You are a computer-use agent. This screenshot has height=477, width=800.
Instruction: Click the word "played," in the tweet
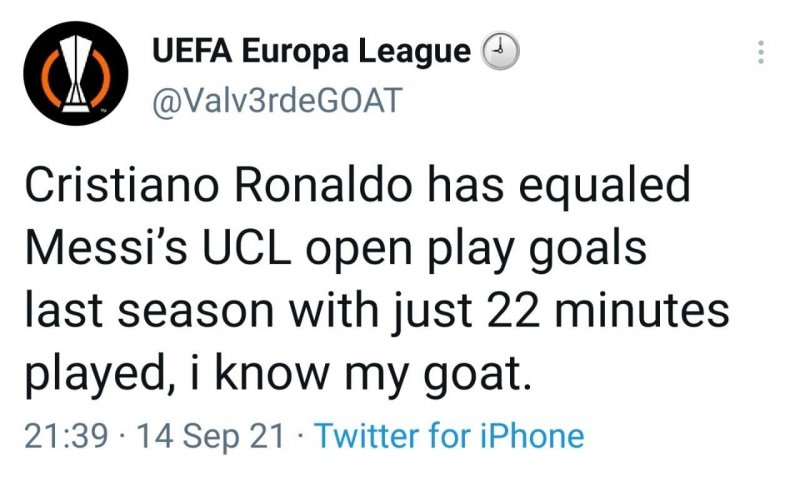pos(101,374)
